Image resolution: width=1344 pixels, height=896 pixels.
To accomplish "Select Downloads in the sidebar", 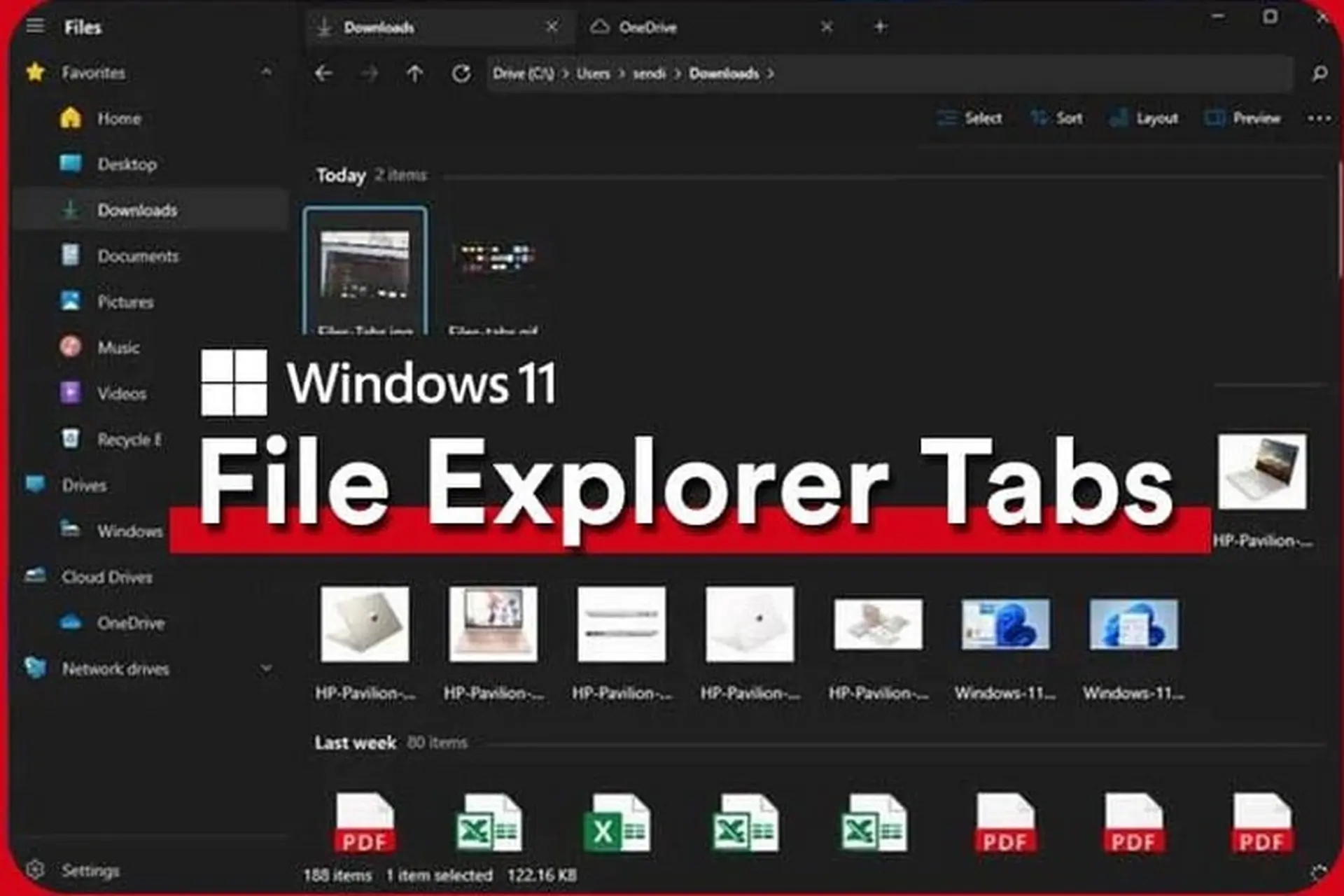I will 150,210.
